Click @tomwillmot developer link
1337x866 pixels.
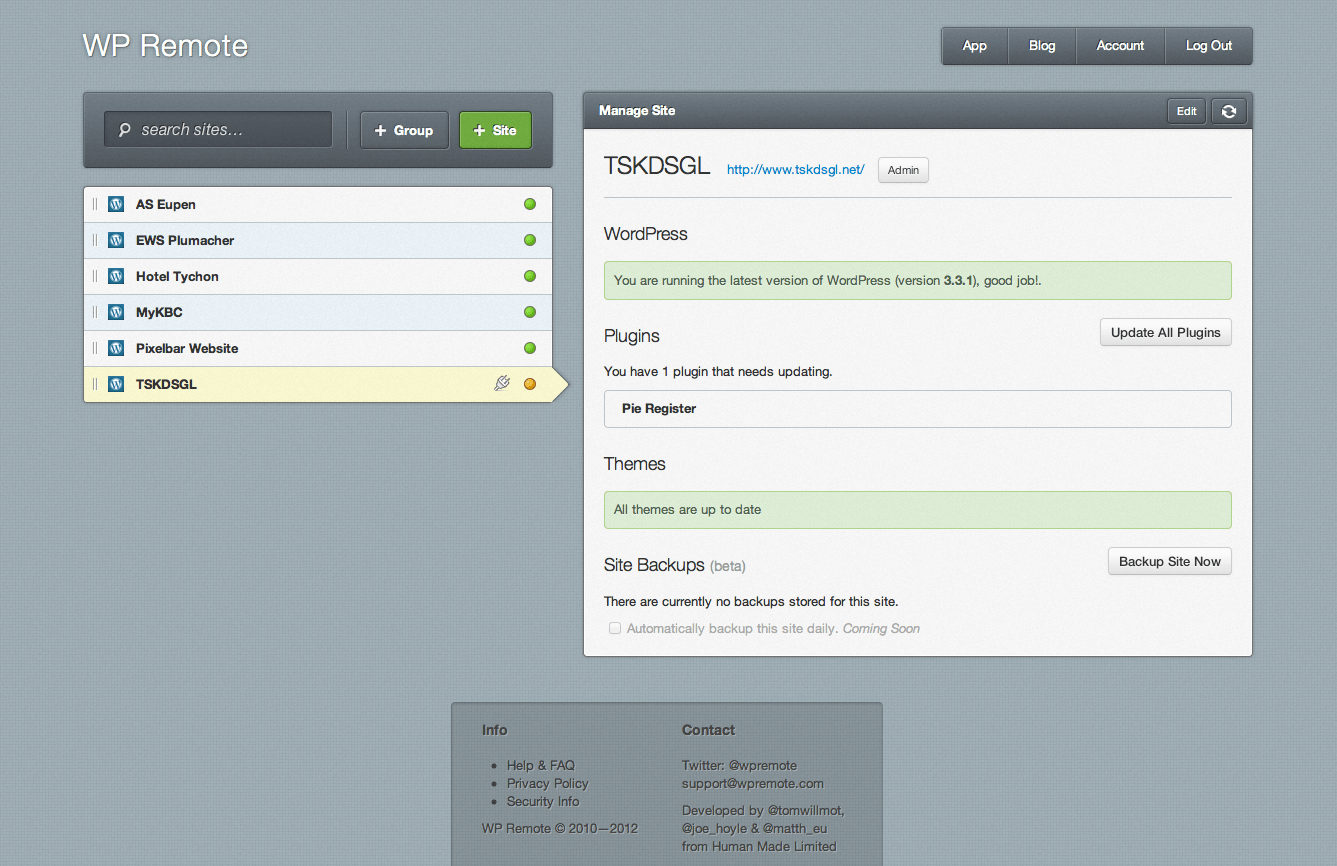coord(805,810)
